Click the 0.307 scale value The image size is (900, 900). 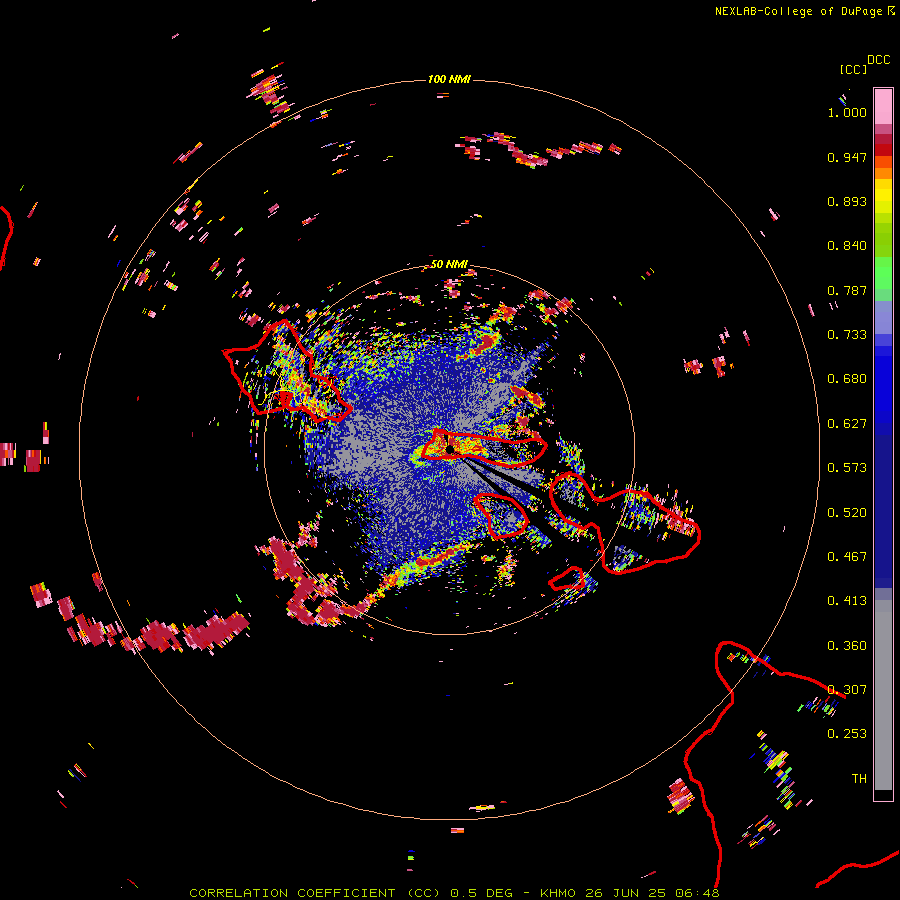click(x=847, y=690)
